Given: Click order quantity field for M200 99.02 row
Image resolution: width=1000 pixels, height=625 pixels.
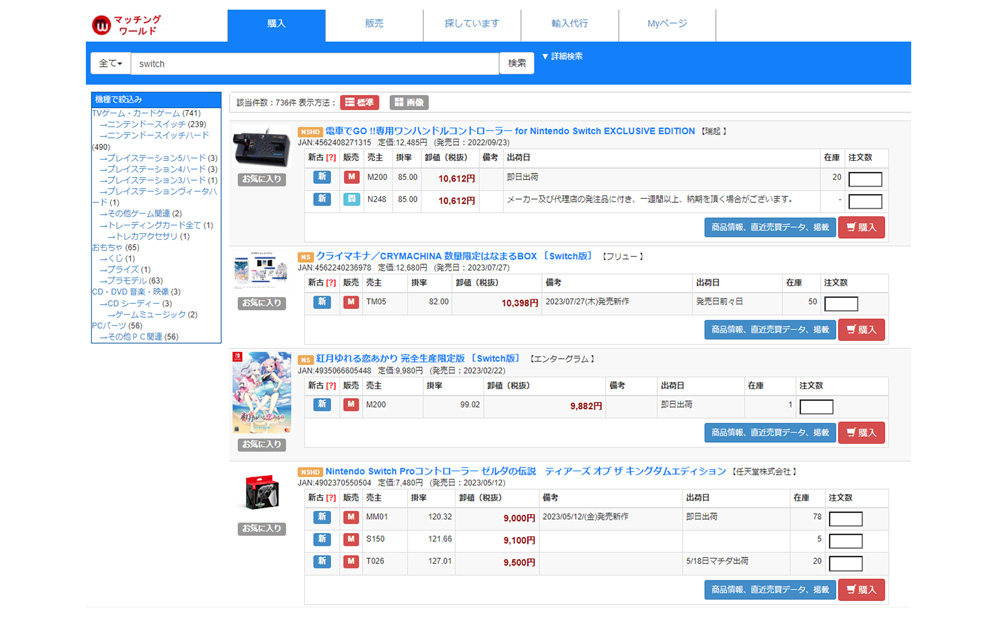Looking at the screenshot, I should pyautogui.click(x=816, y=407).
